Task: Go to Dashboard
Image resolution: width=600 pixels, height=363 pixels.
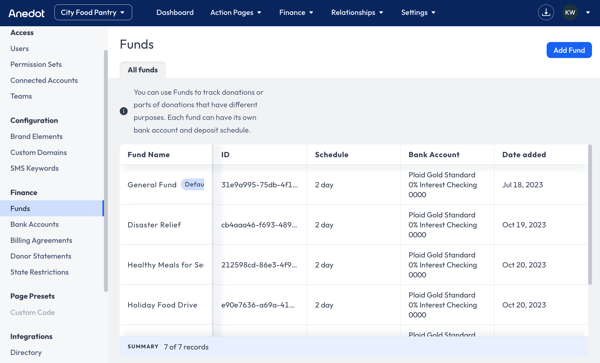Action: coord(175,13)
